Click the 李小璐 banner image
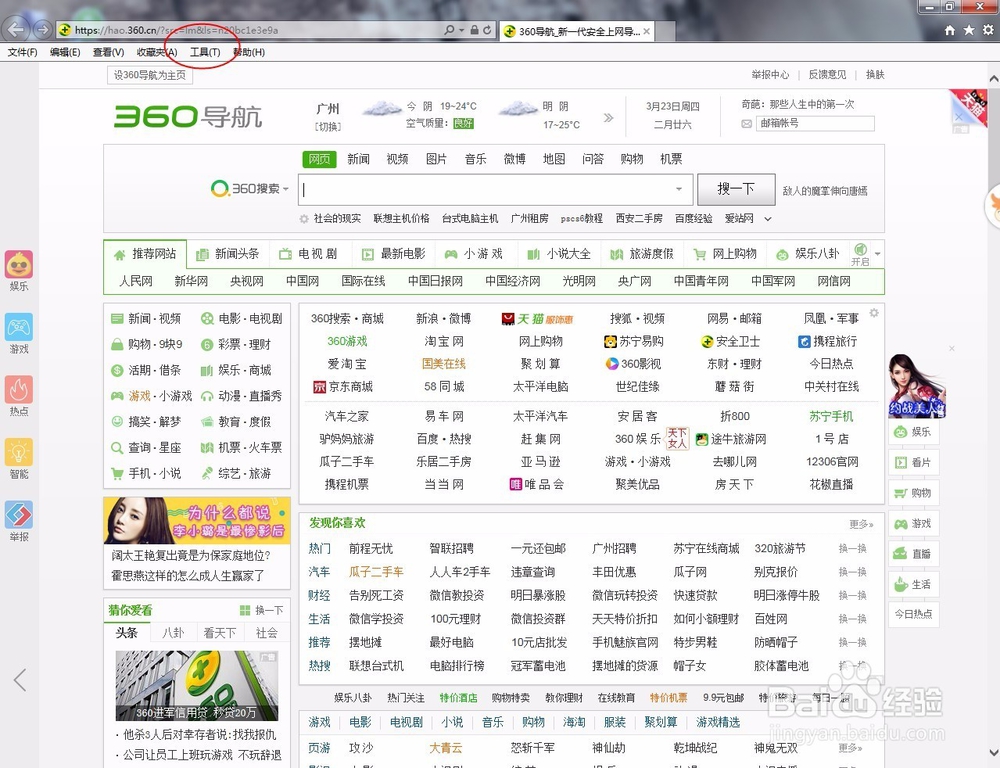This screenshot has width=1000, height=768. coord(196,521)
